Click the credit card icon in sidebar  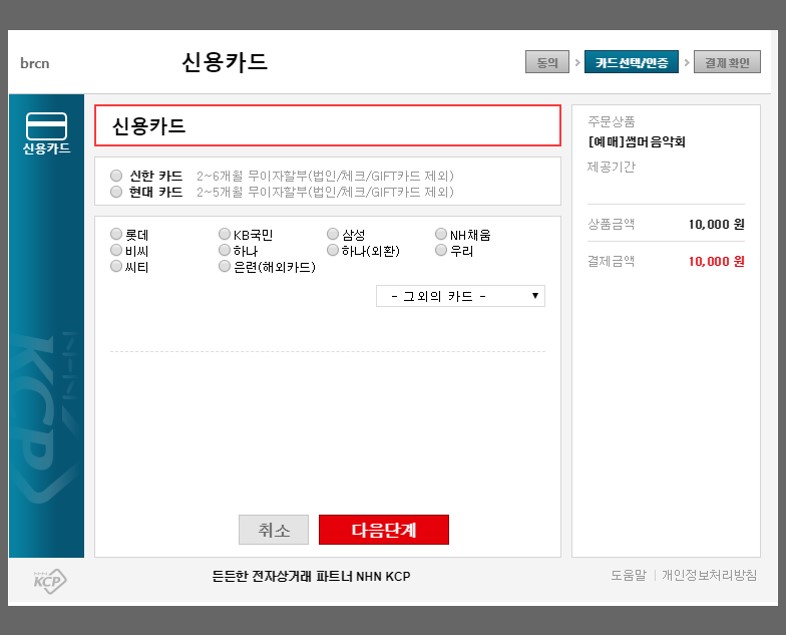click(46, 126)
